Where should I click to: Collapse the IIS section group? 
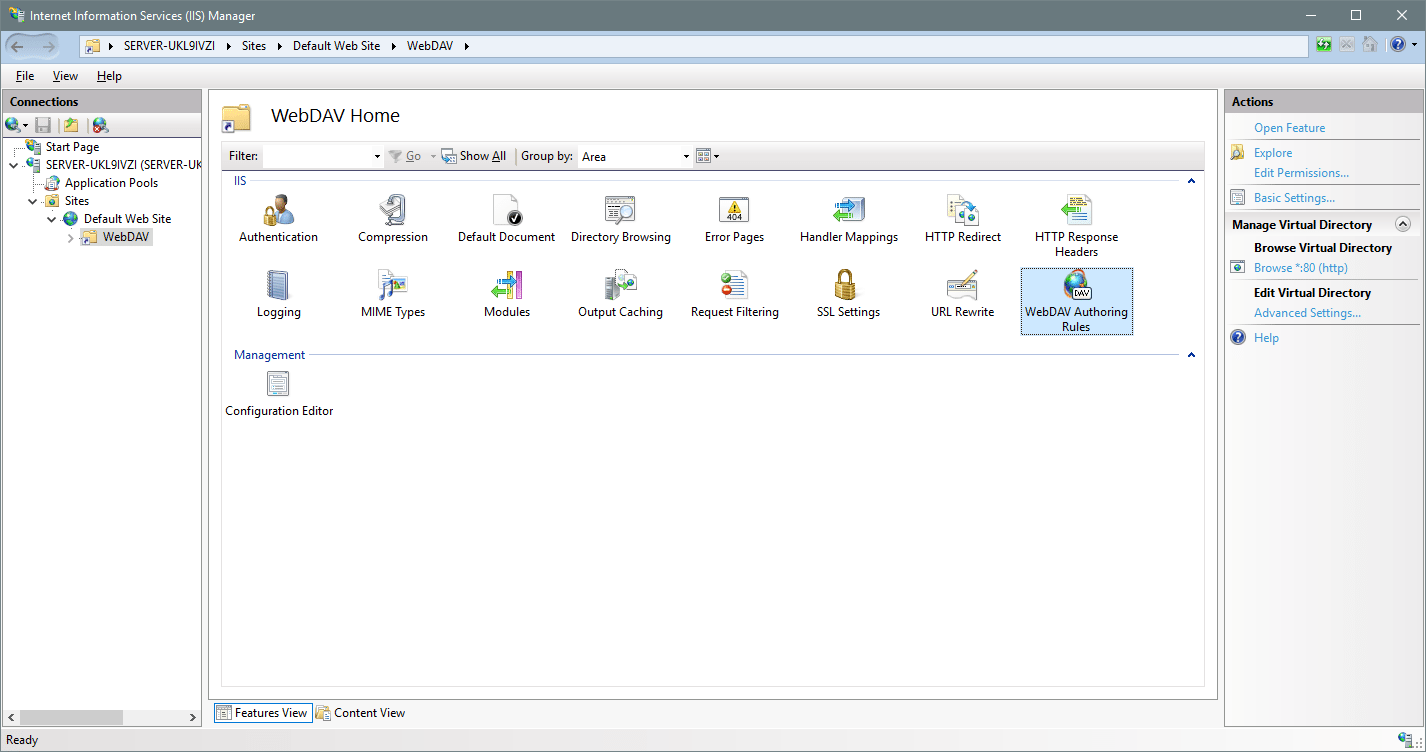pyautogui.click(x=1191, y=181)
